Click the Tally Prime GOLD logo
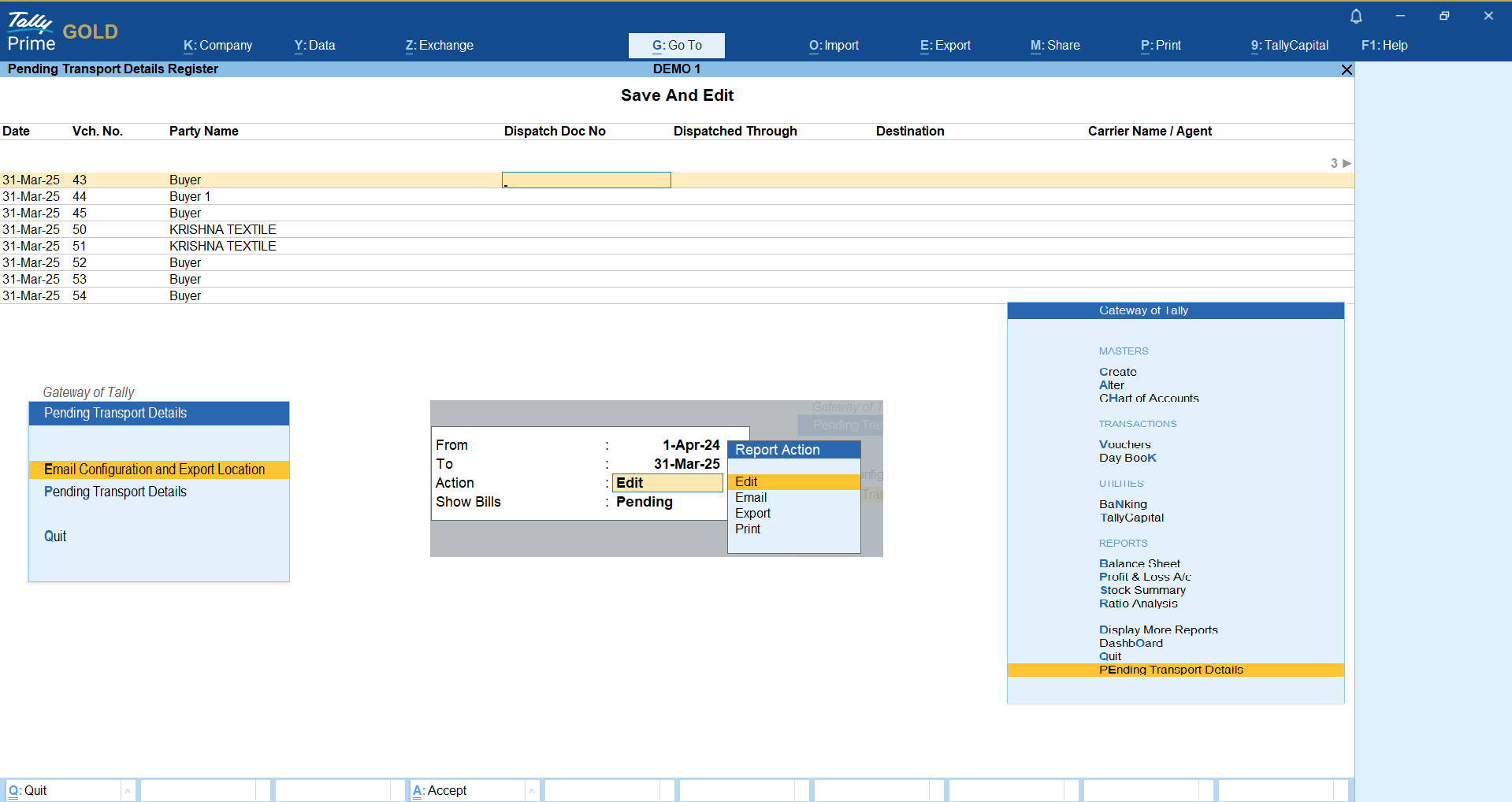The height and width of the screenshot is (802, 1512). [63, 32]
